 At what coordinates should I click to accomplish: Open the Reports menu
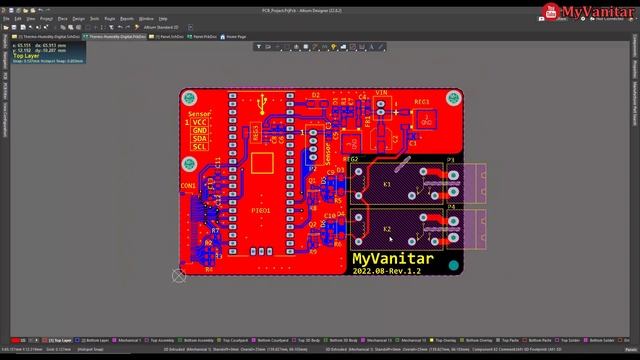[127, 19]
